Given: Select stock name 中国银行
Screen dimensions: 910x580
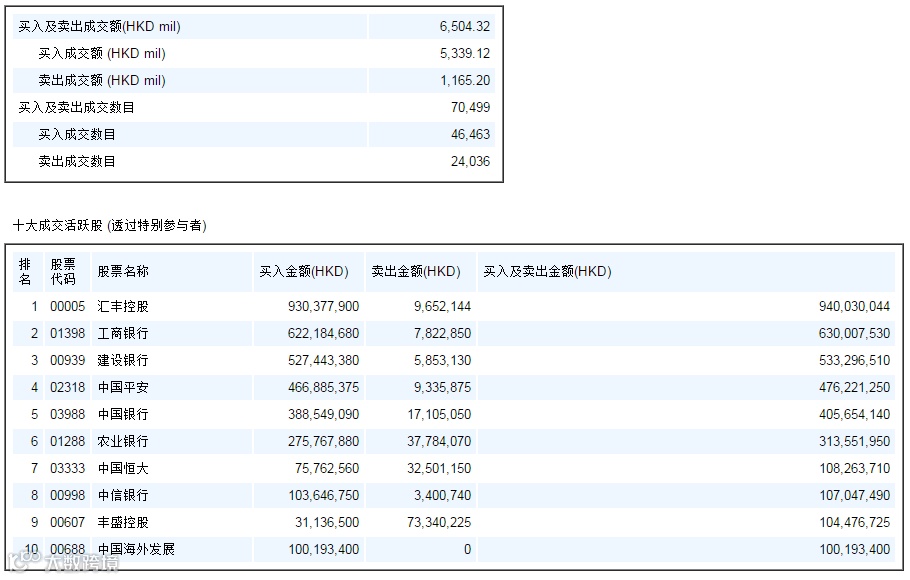Looking at the screenshot, I should click(122, 415).
